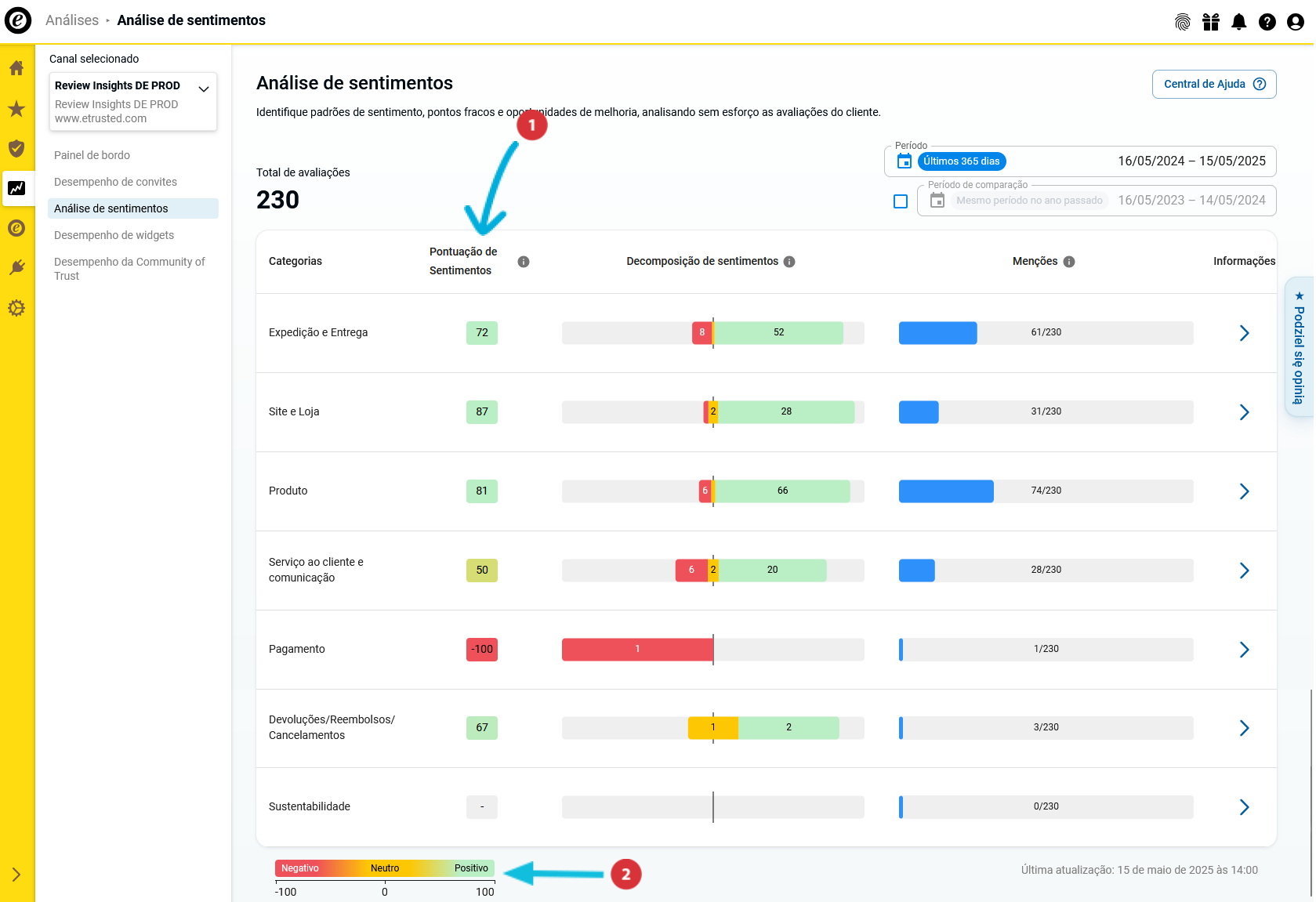The width and height of the screenshot is (1316, 902).
Task: Open the Home icon in sidebar
Action: [x=16, y=68]
